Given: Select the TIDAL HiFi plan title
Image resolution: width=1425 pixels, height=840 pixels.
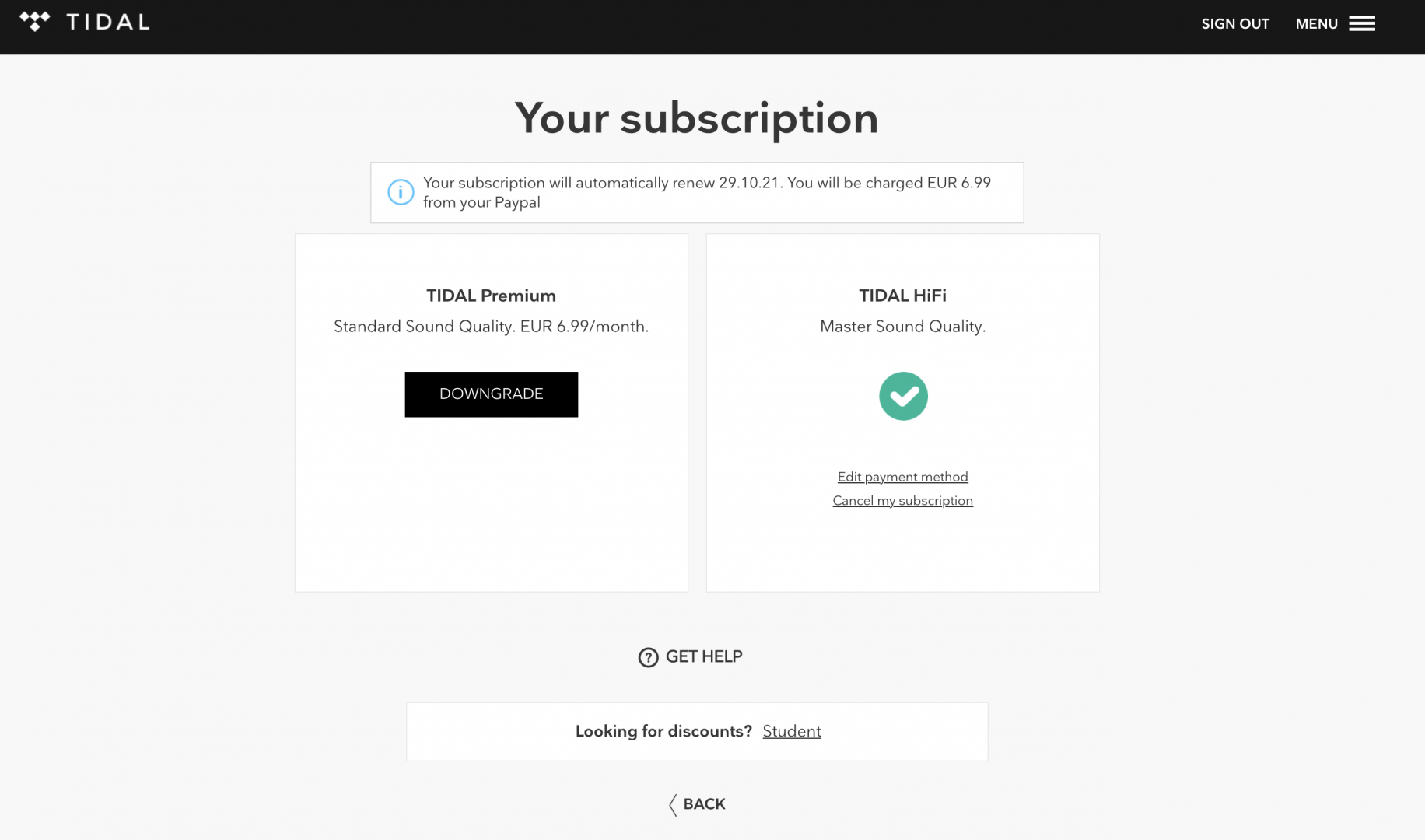Looking at the screenshot, I should (x=902, y=296).
